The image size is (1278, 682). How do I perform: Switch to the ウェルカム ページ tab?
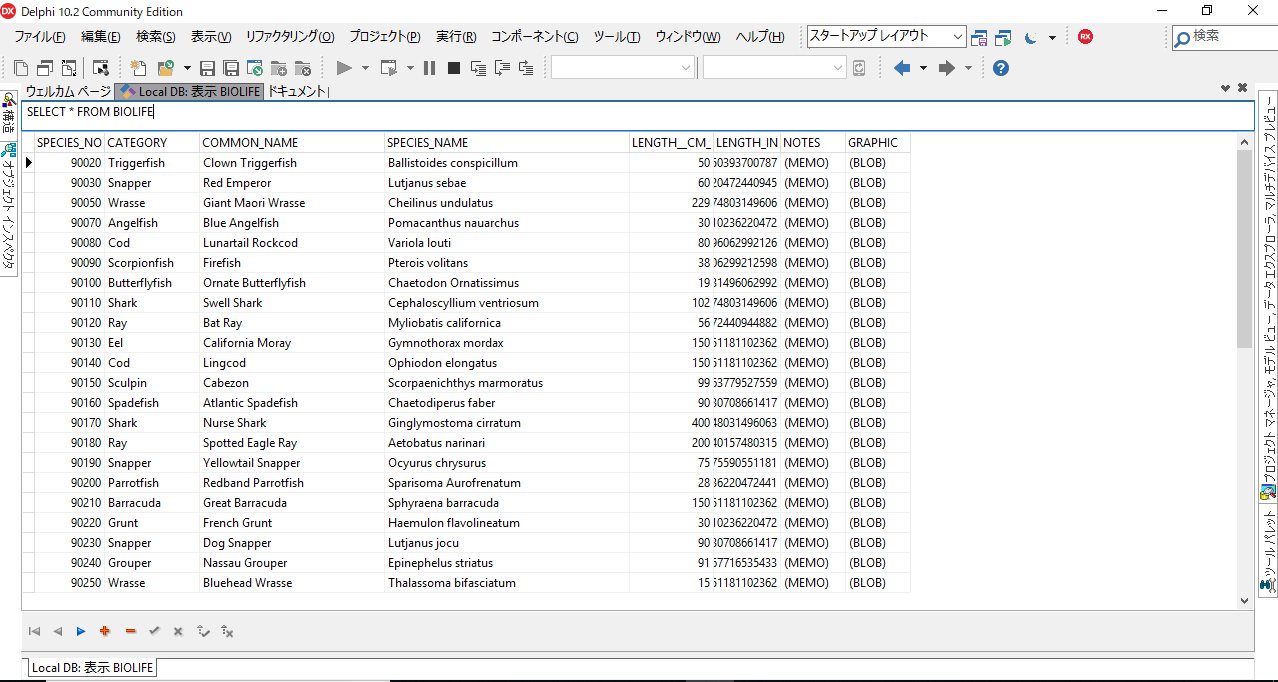(68, 91)
